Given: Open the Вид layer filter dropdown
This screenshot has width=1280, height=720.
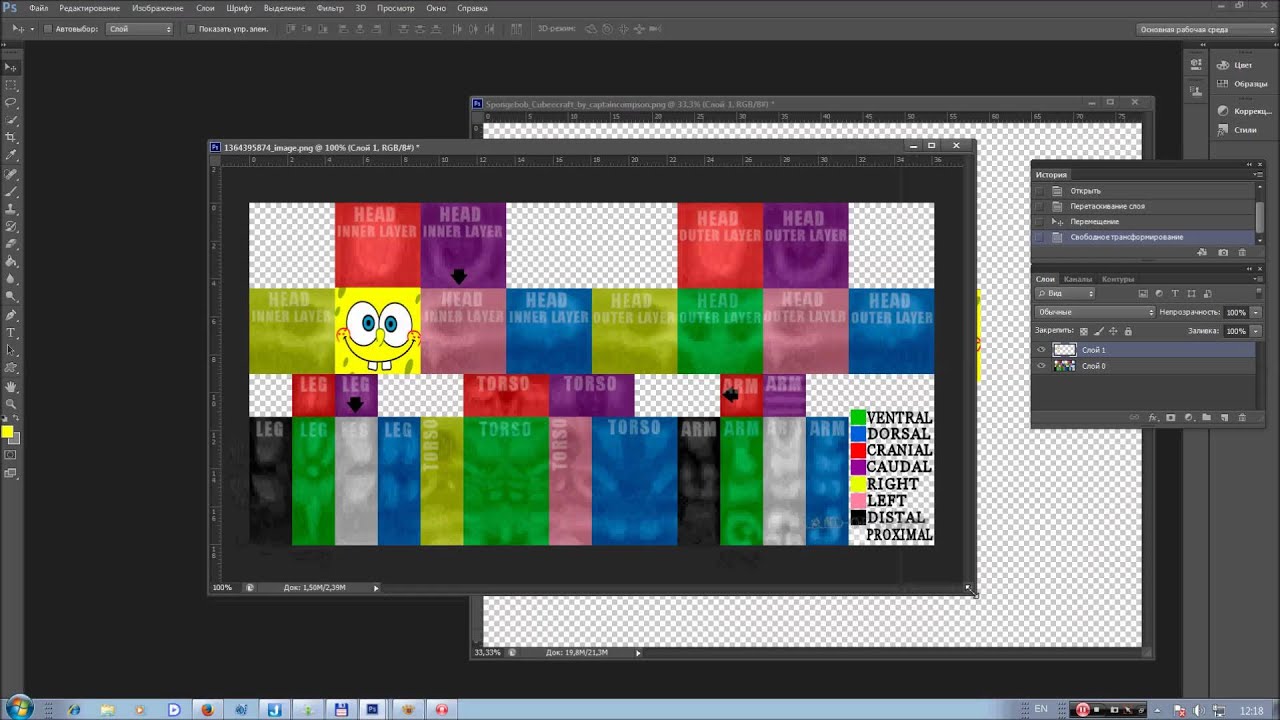Looking at the screenshot, I should (x=1064, y=294).
